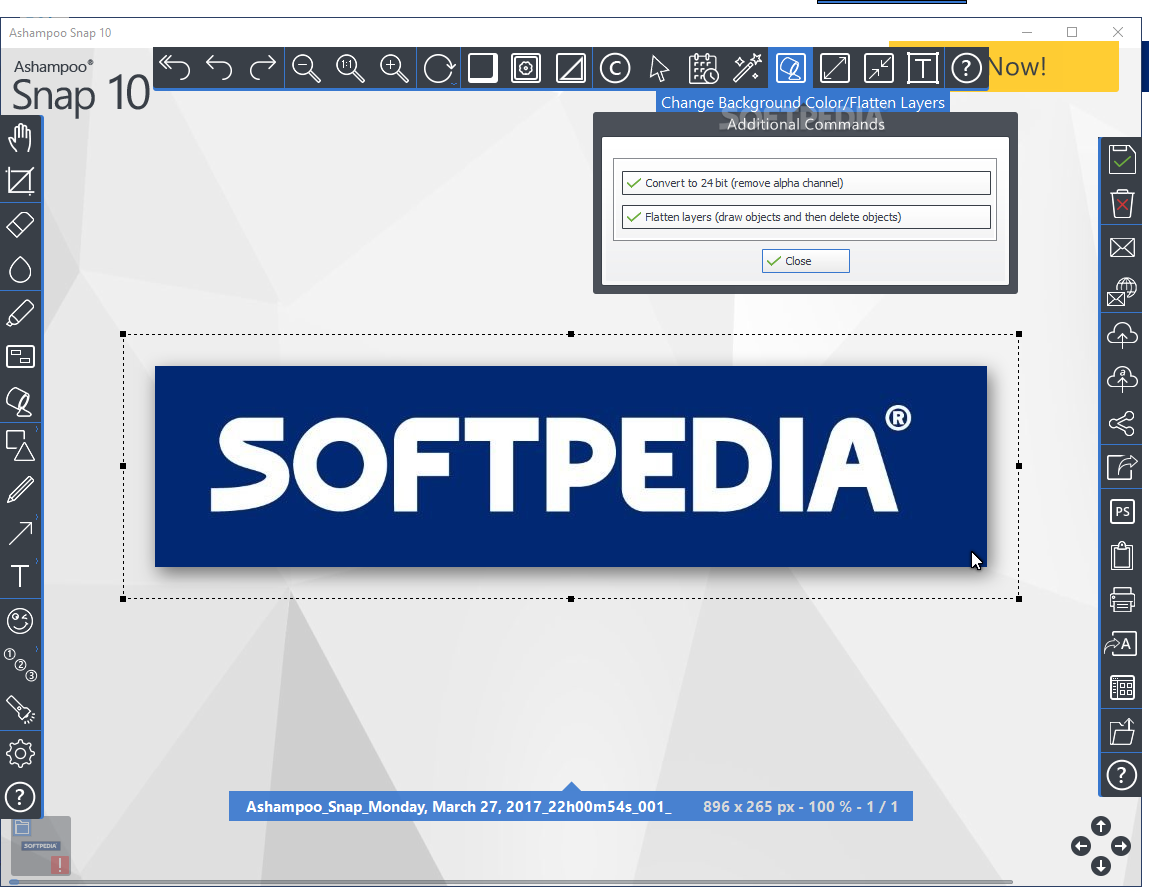The height and width of the screenshot is (887, 1149).
Task: Zoom out with the minus magnifier
Action: (x=306, y=68)
